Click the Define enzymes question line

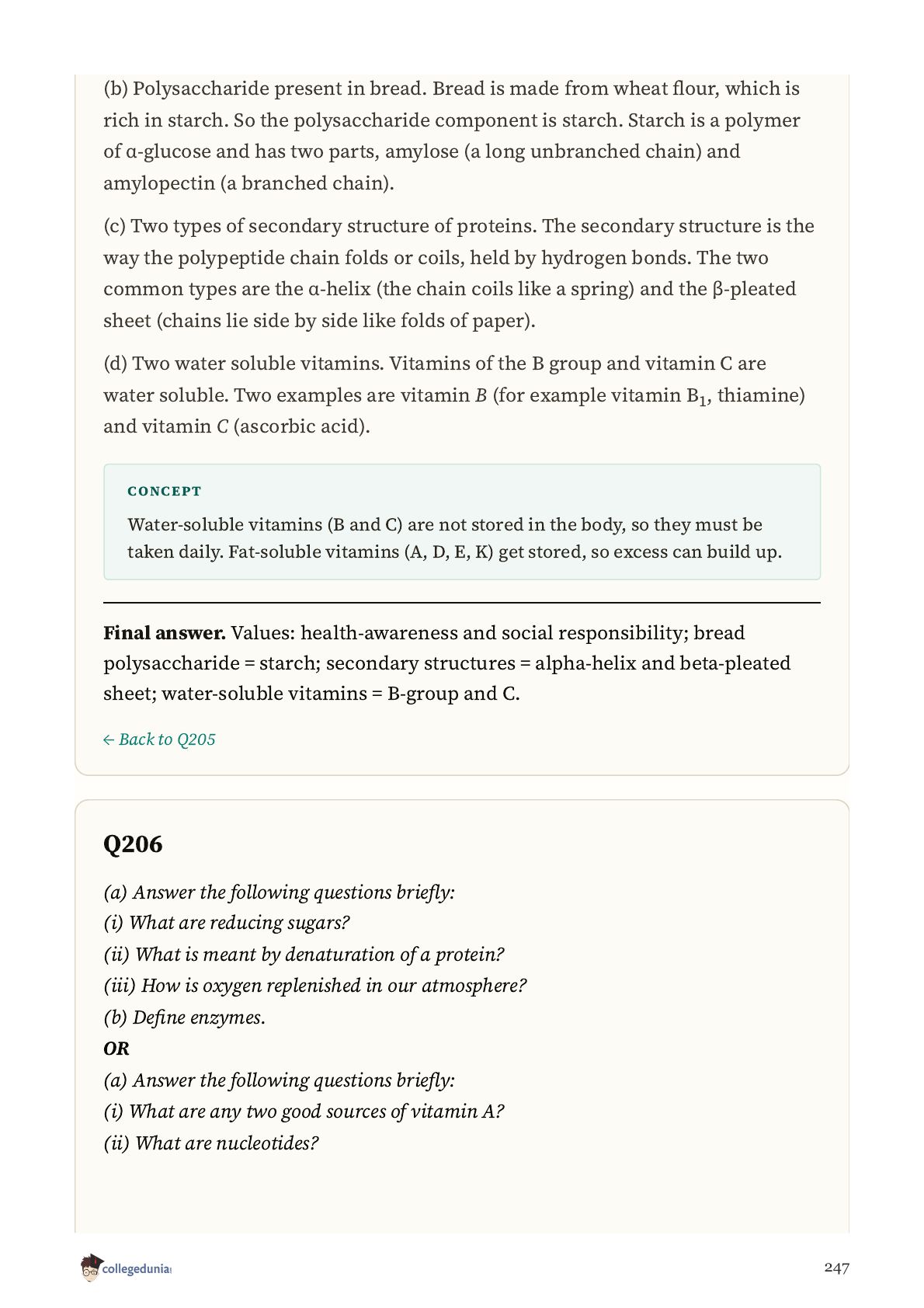coord(184,1018)
